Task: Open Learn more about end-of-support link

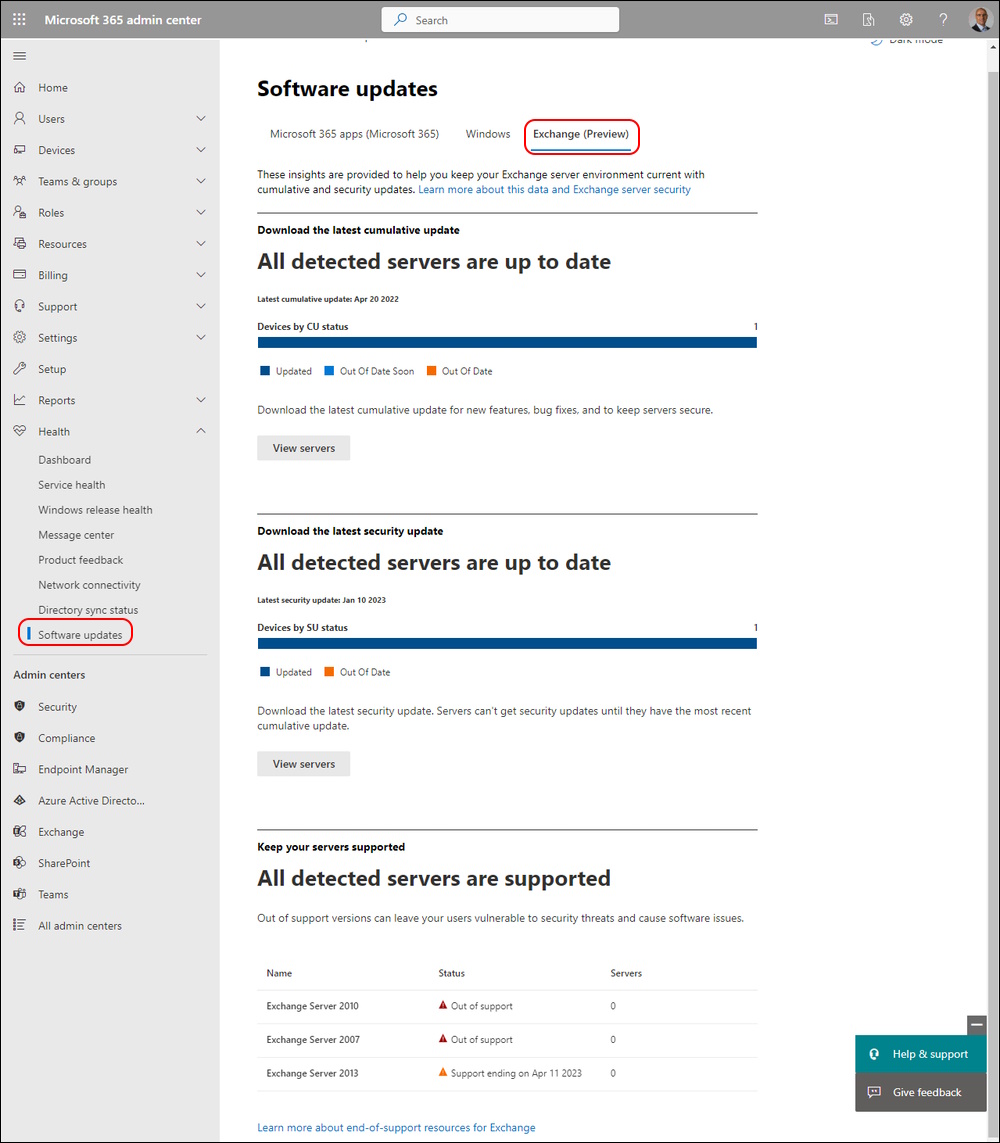Action: click(x=396, y=1128)
